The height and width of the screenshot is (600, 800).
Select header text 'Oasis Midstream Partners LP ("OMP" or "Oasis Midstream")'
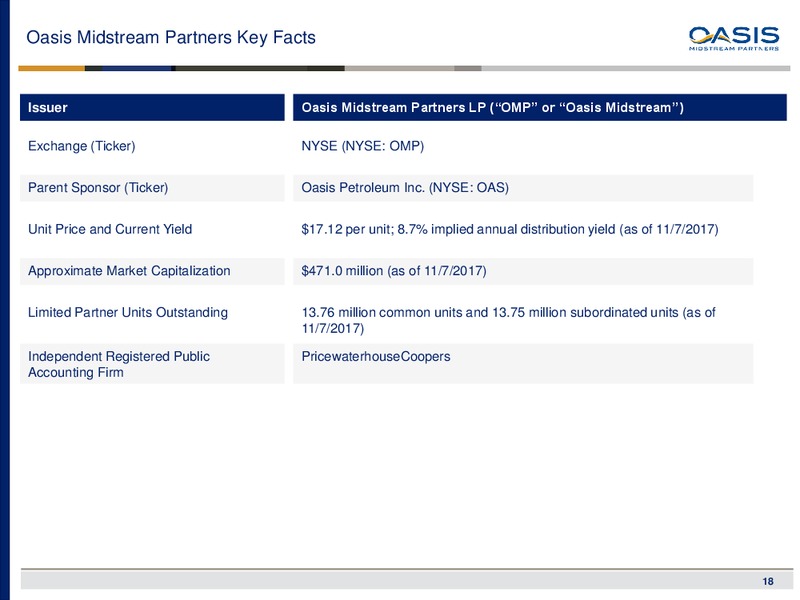[492, 108]
